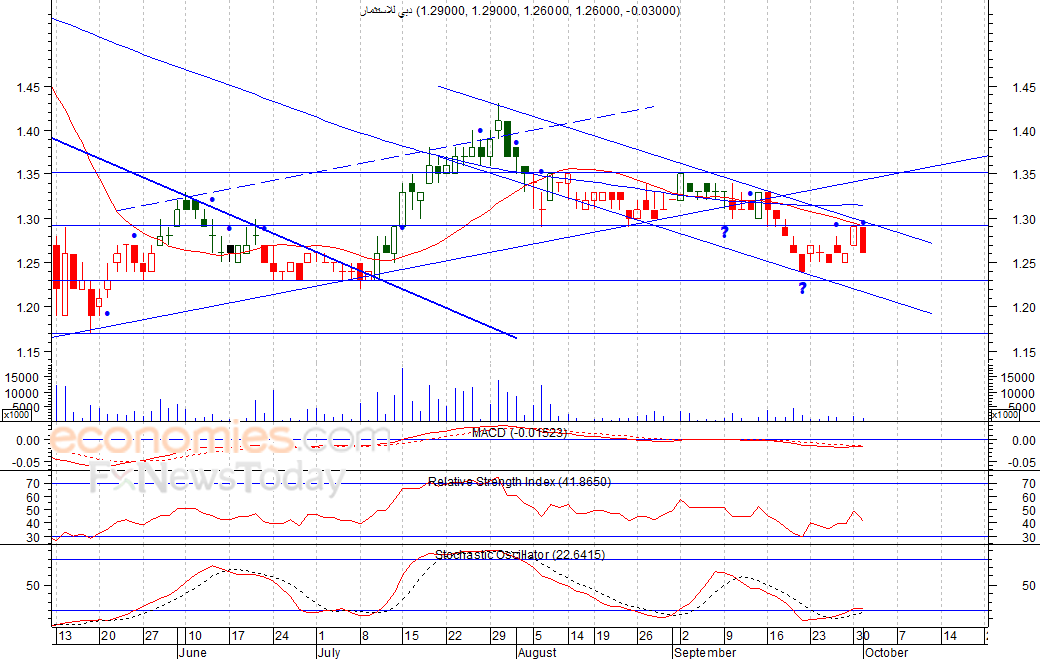Click date label 8 in July
This screenshot has height=659, width=1040.
click(x=365, y=636)
